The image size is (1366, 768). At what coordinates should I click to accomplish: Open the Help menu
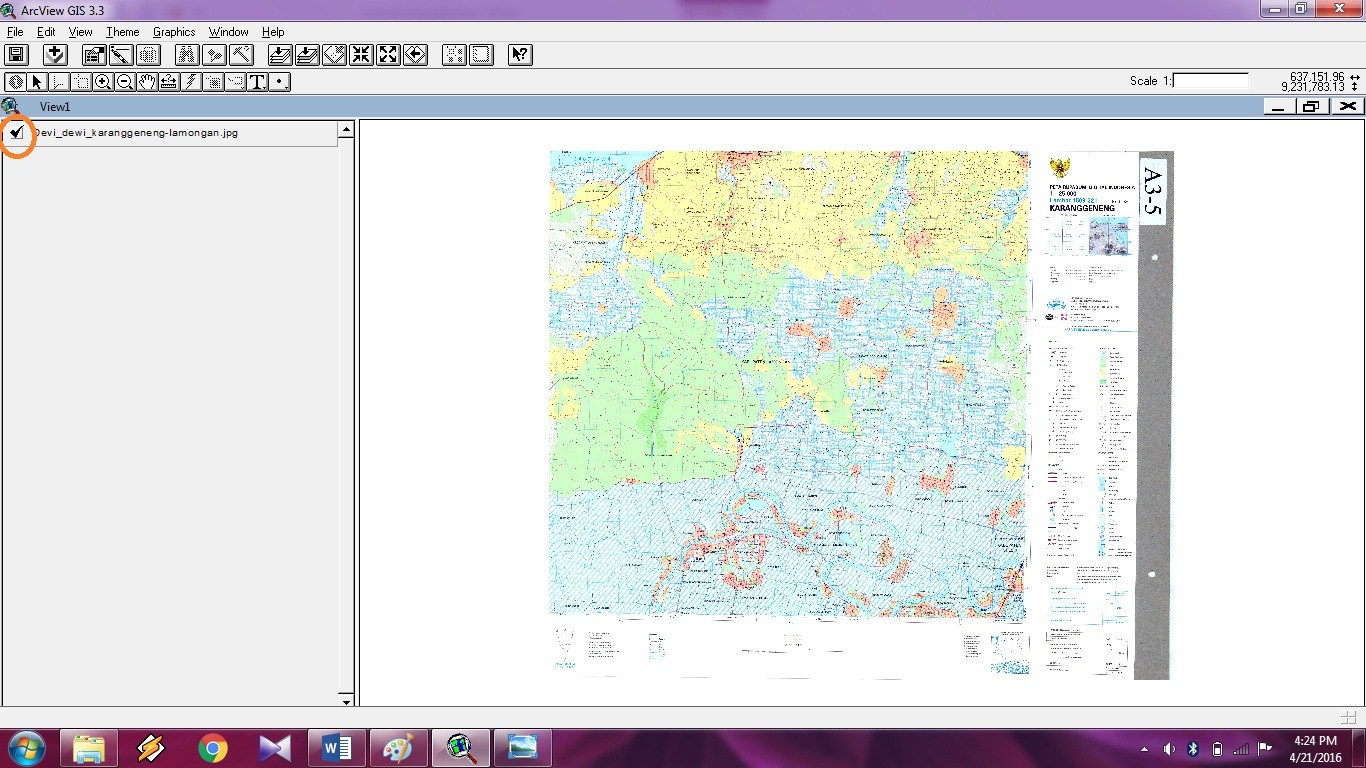pyautogui.click(x=273, y=32)
